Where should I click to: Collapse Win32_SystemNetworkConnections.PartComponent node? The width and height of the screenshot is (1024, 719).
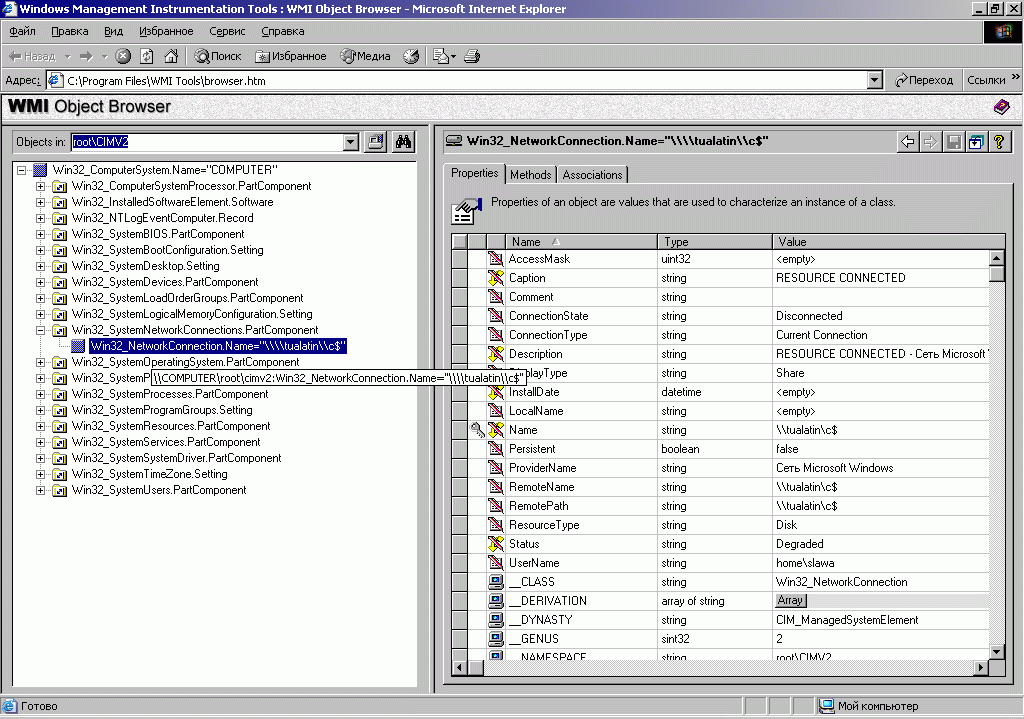[40, 330]
